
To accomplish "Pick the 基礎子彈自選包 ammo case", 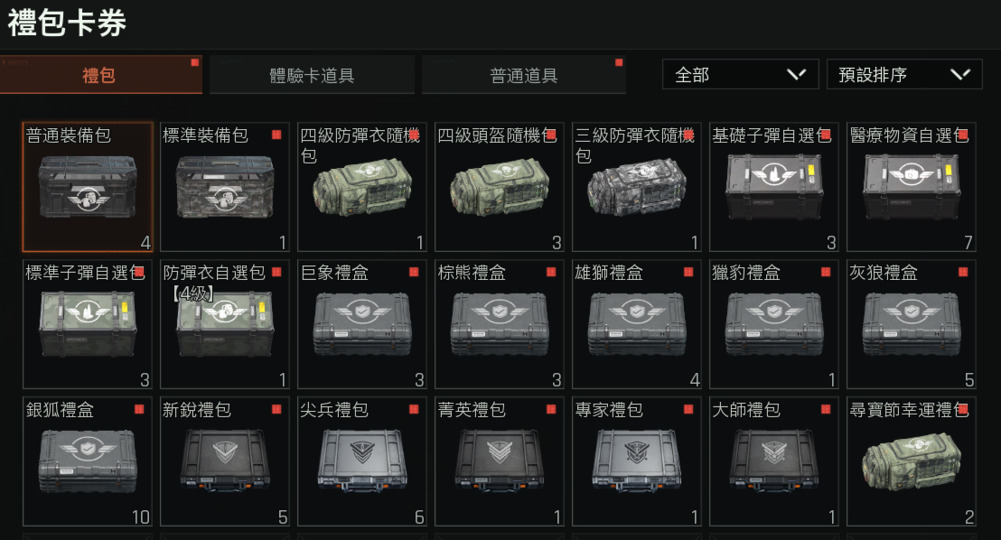I will point(774,187).
